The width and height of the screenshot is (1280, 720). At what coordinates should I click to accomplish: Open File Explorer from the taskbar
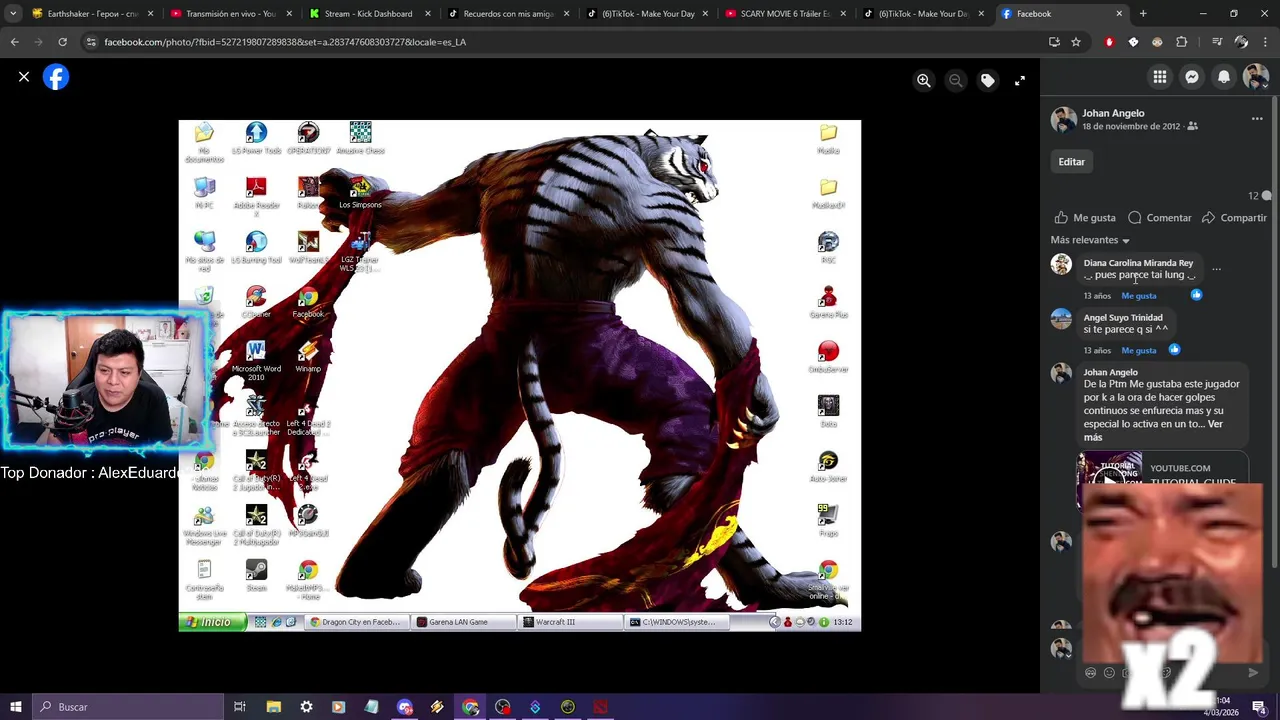point(274,707)
